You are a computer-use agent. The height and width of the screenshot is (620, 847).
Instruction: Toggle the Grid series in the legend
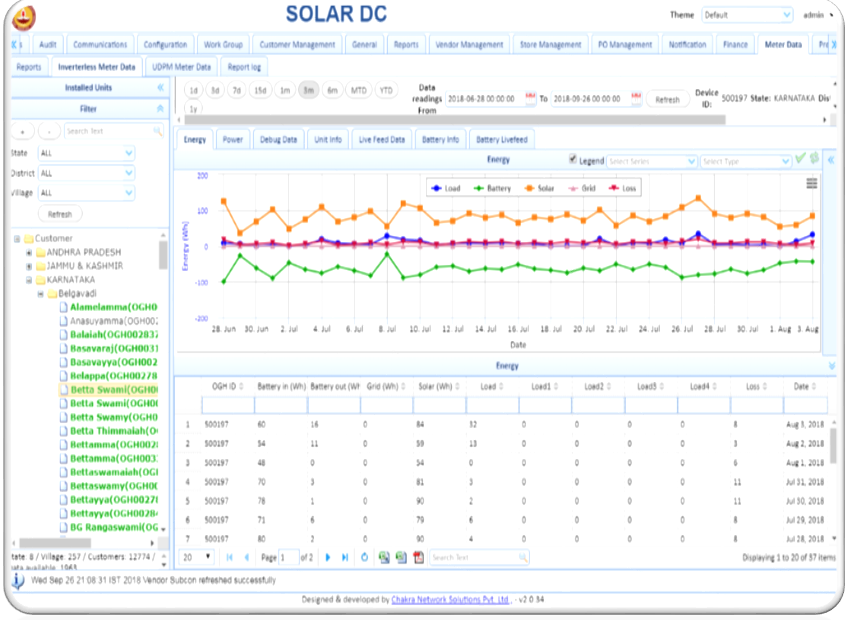[582, 188]
